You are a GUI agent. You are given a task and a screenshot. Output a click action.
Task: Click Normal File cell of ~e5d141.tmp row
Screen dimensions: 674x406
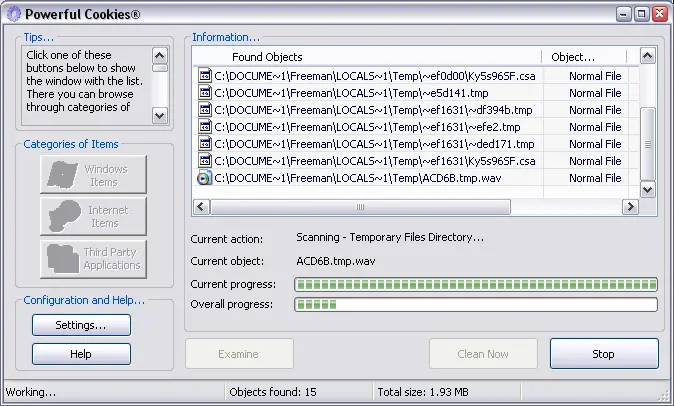click(595, 93)
